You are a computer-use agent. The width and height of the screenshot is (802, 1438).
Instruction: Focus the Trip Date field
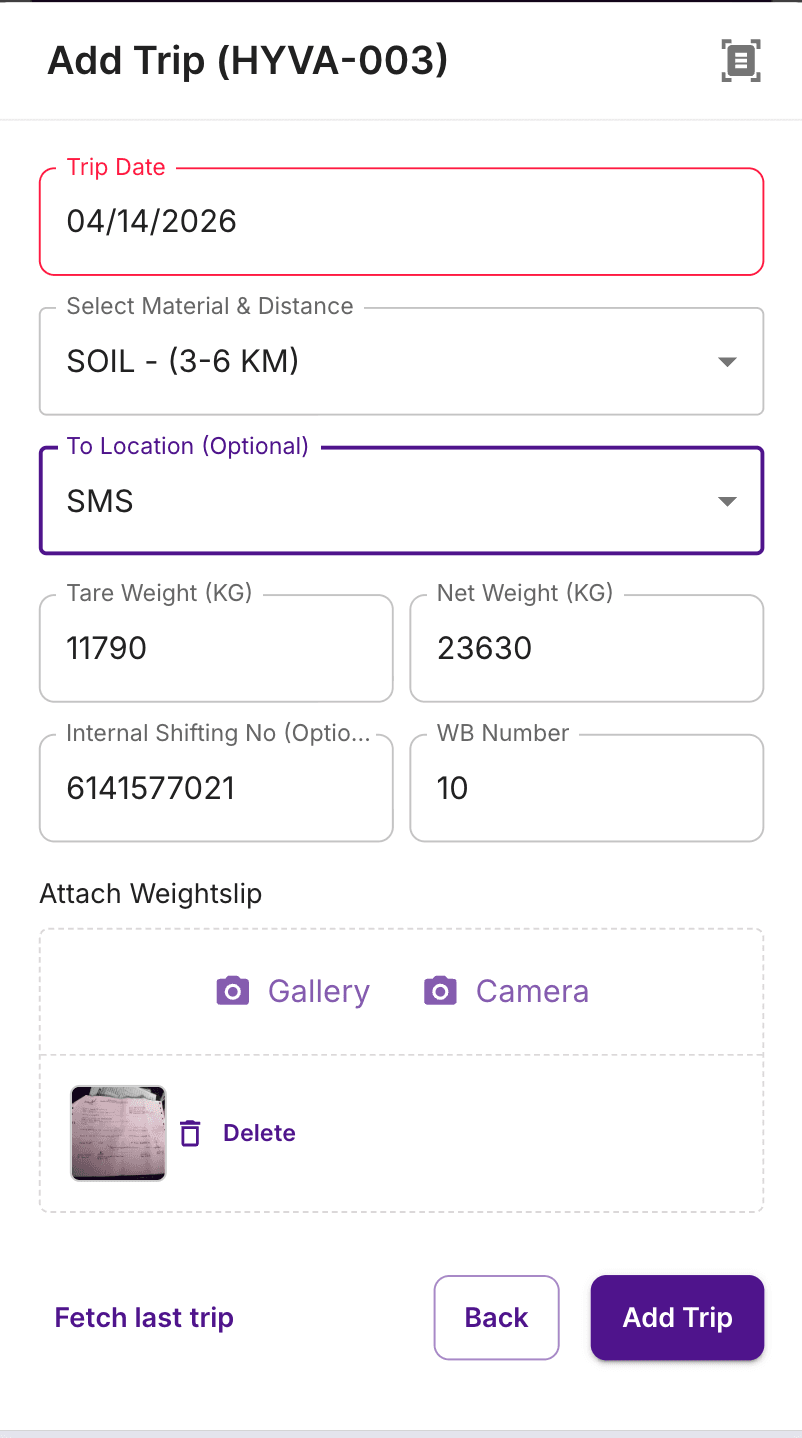[x=401, y=221]
